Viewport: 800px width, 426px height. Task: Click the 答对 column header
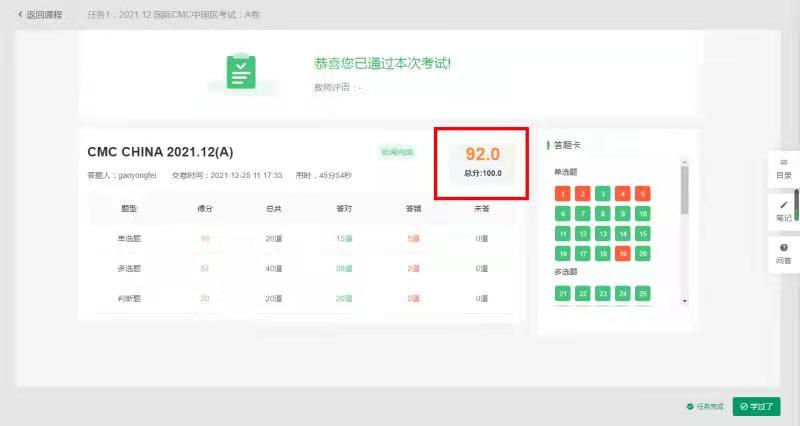[344, 209]
